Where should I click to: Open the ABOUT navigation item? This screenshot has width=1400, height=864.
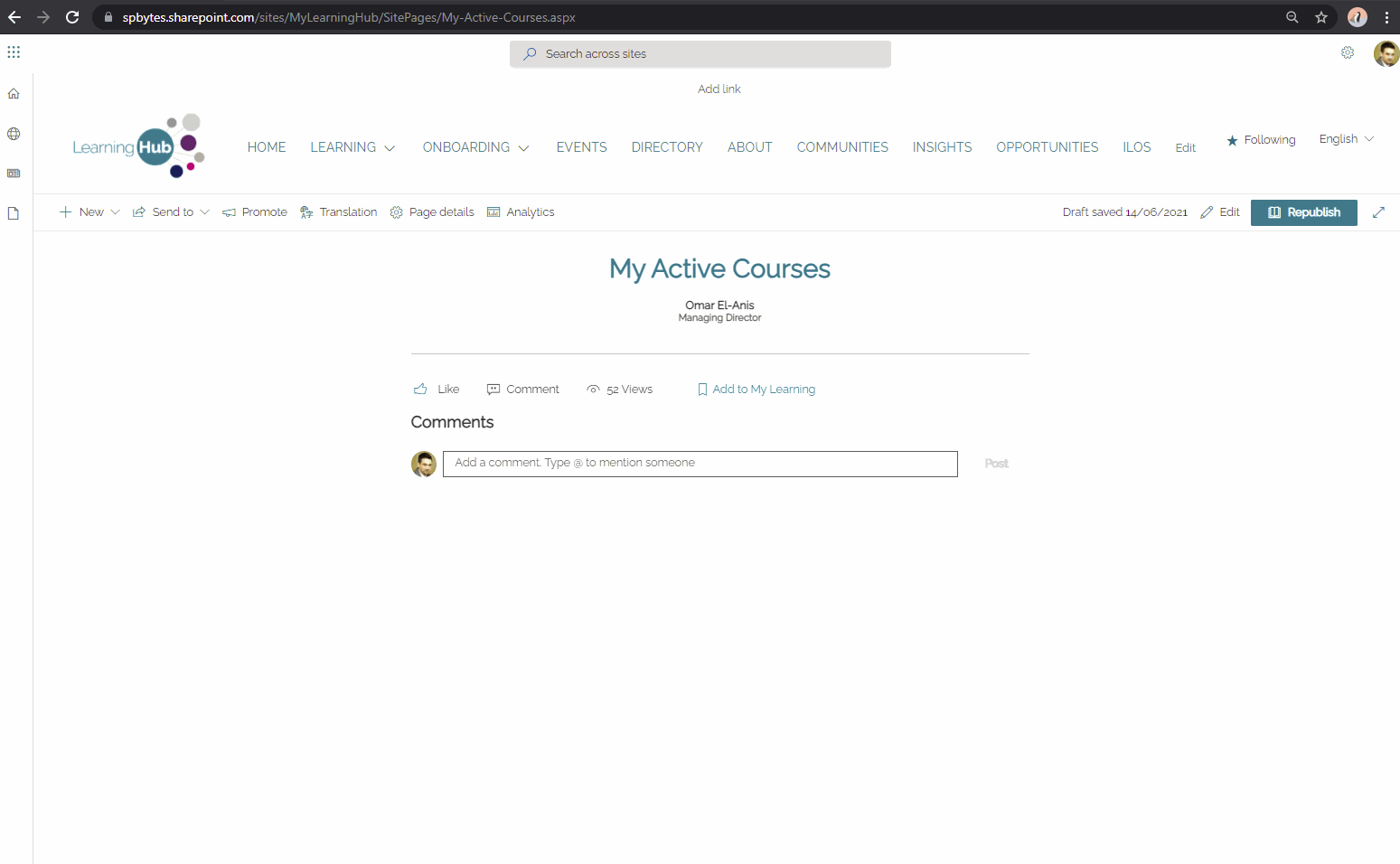click(750, 147)
